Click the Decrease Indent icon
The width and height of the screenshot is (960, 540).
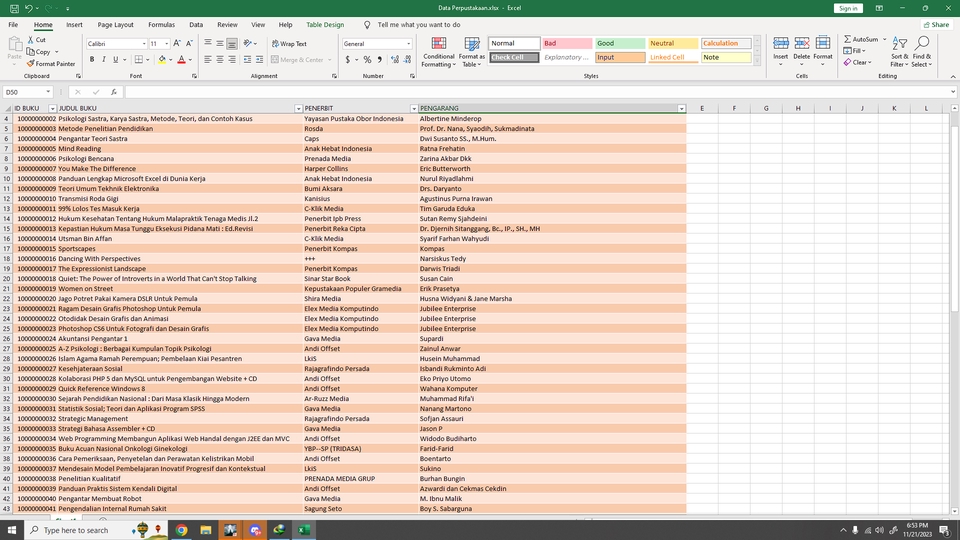247,60
